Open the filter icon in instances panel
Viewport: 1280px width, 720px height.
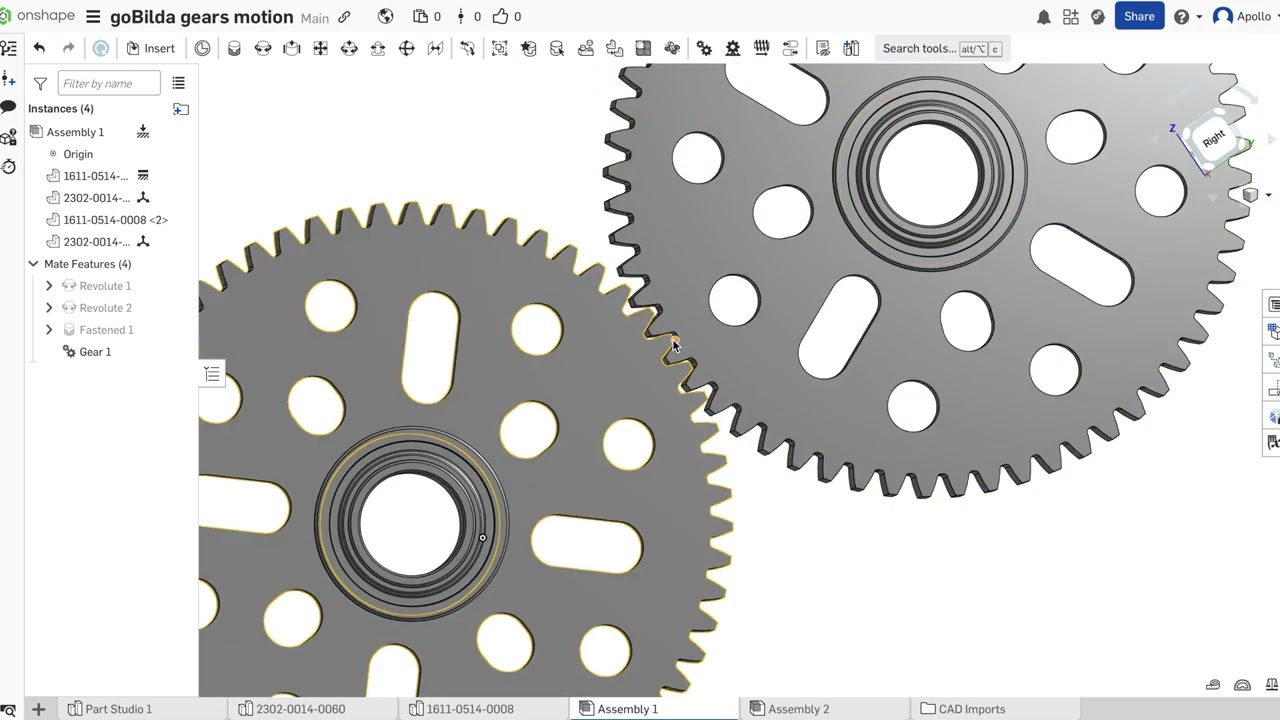pos(40,83)
